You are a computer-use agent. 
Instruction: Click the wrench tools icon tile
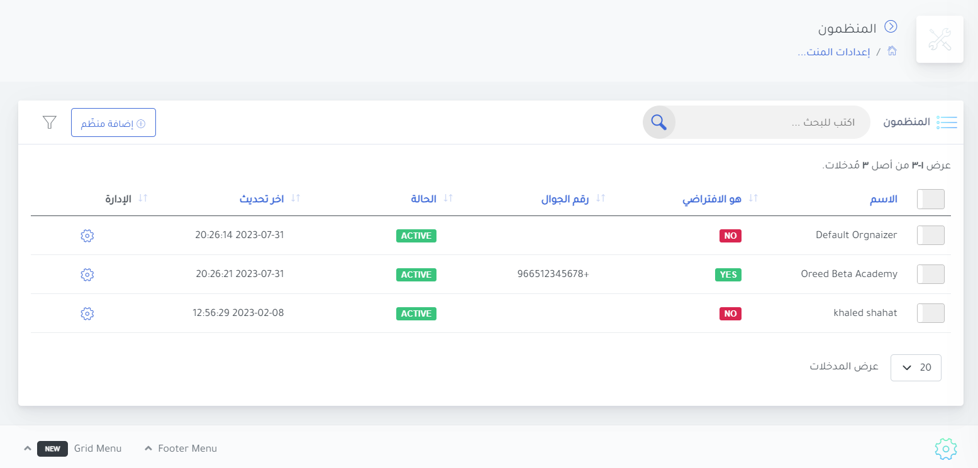coord(939,39)
